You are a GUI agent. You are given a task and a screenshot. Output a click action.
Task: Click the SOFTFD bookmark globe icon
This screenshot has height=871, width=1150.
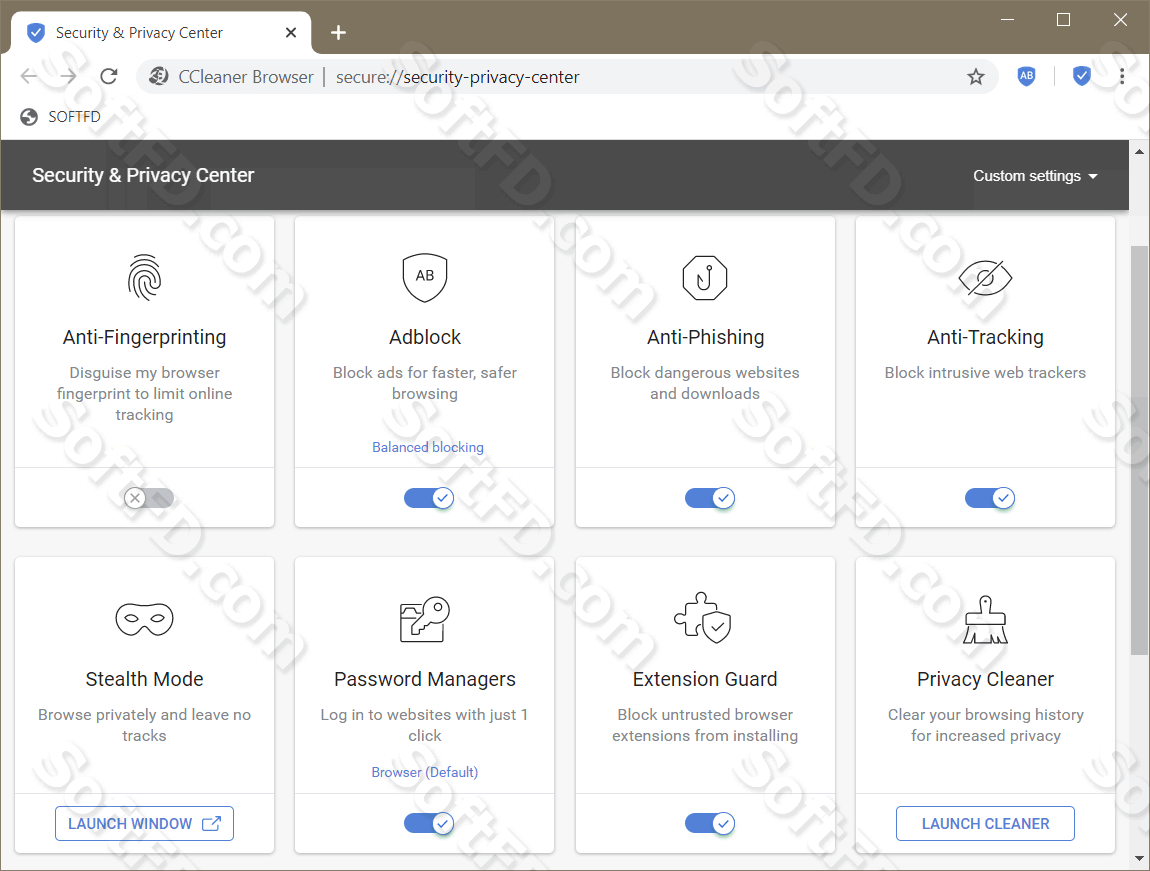29,117
